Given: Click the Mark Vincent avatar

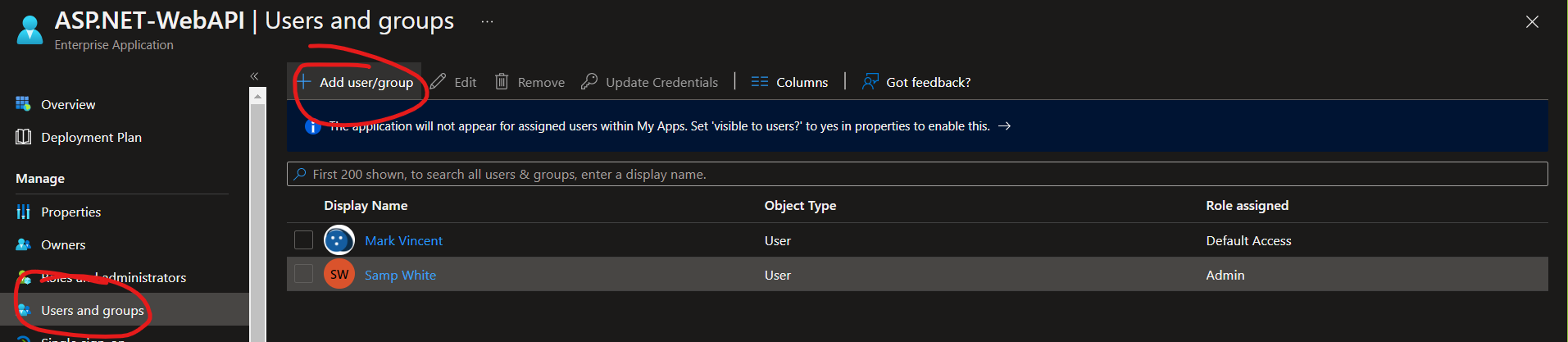Looking at the screenshot, I should click(339, 240).
